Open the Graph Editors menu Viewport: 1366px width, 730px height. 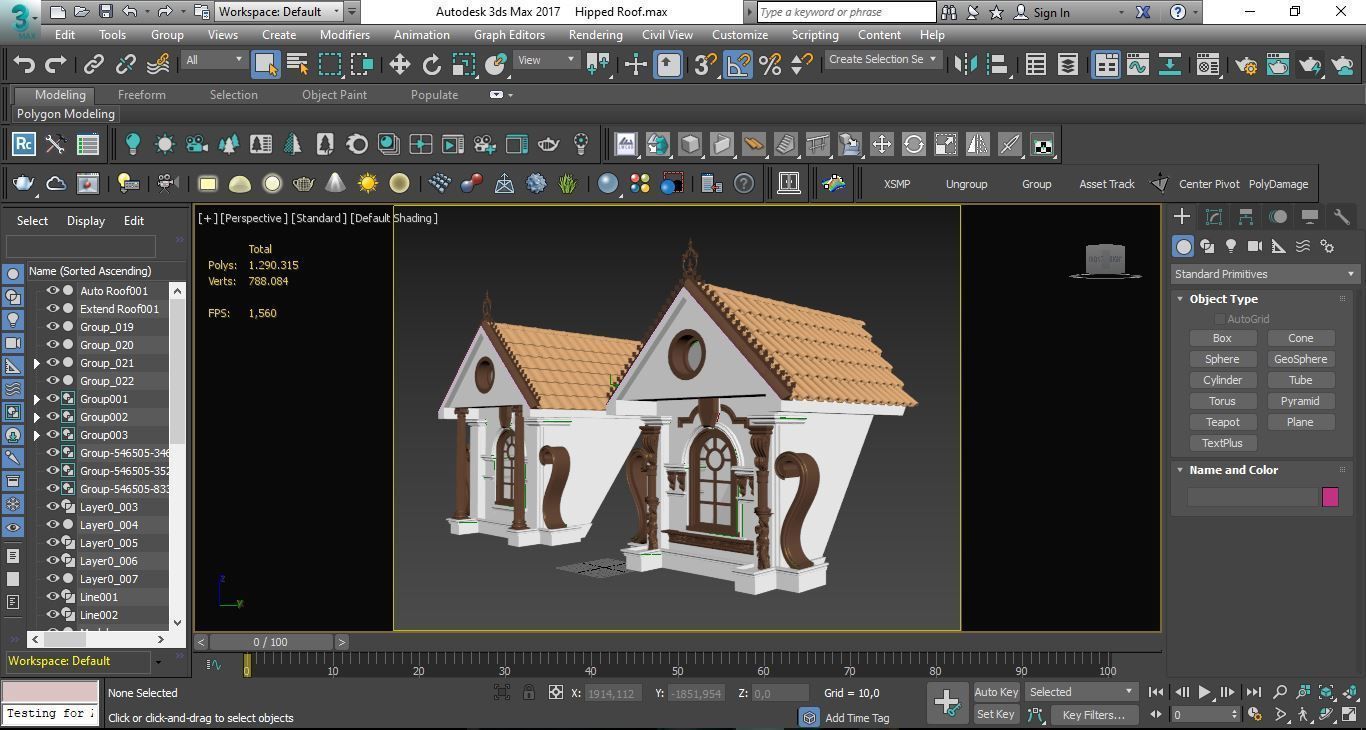pos(509,34)
